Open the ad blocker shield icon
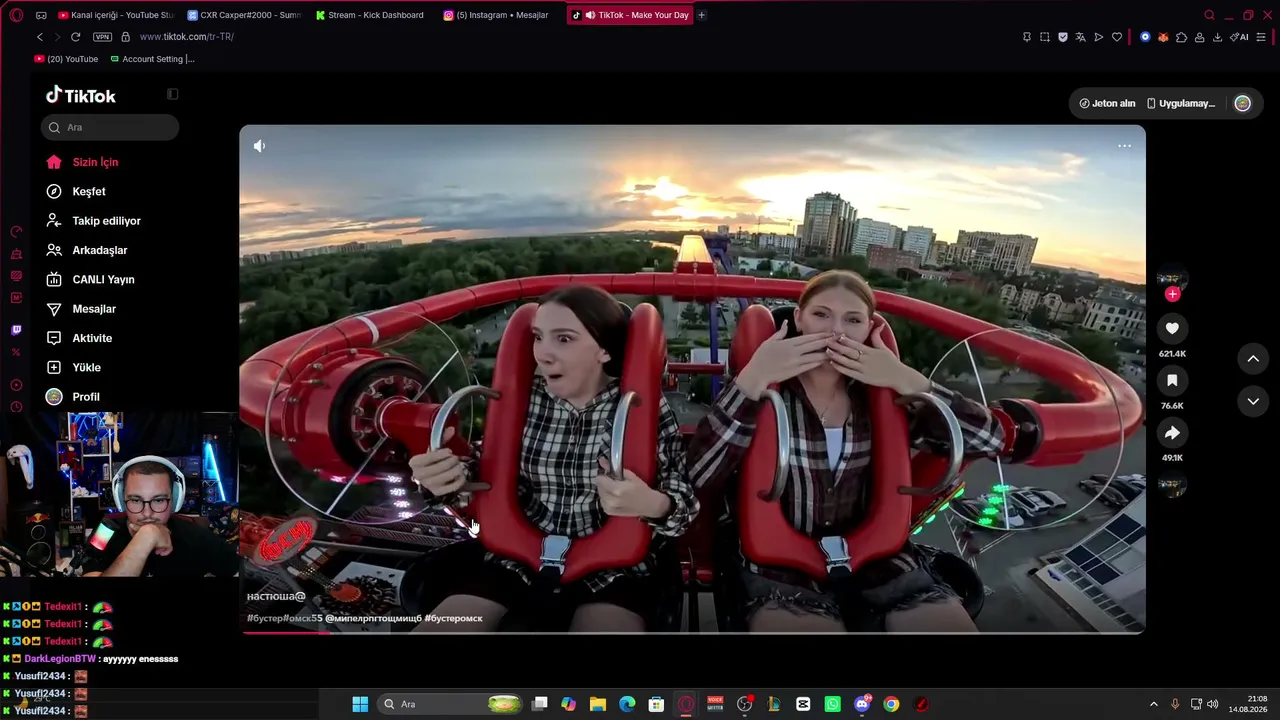This screenshot has height=720, width=1280. tap(1062, 37)
